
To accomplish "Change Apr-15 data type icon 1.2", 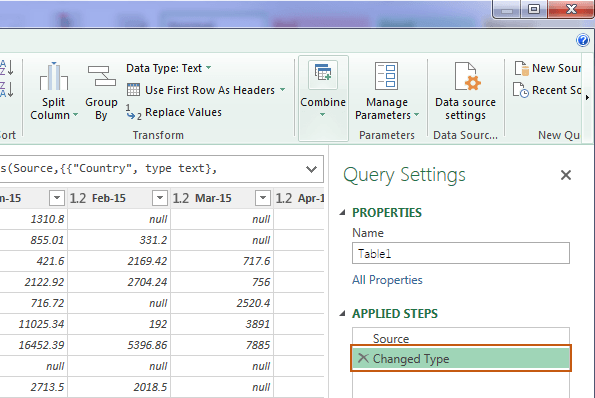I will 283,198.
